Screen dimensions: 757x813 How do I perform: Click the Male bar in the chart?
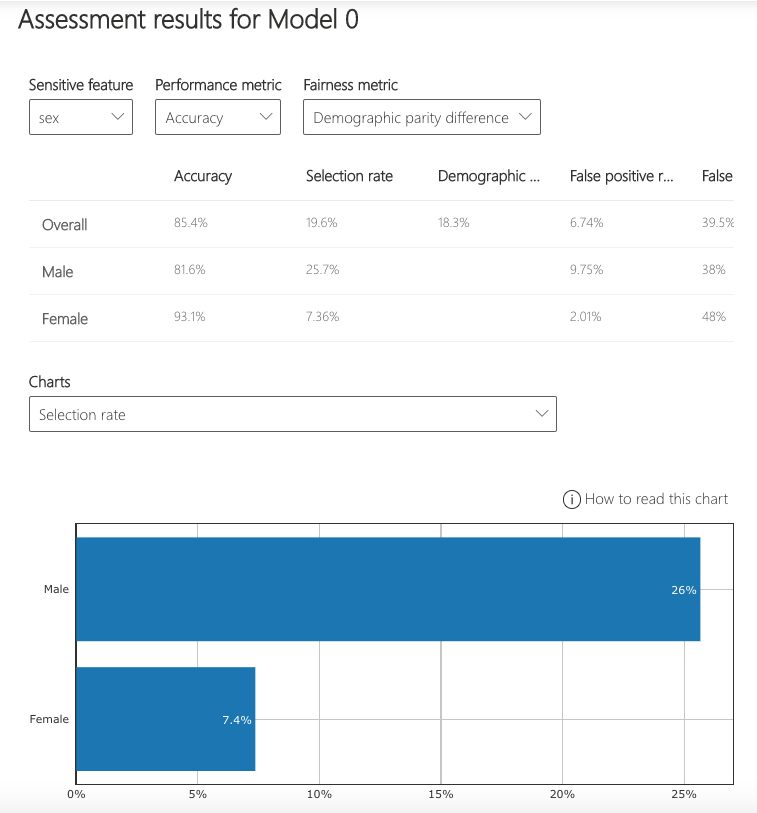coord(388,589)
